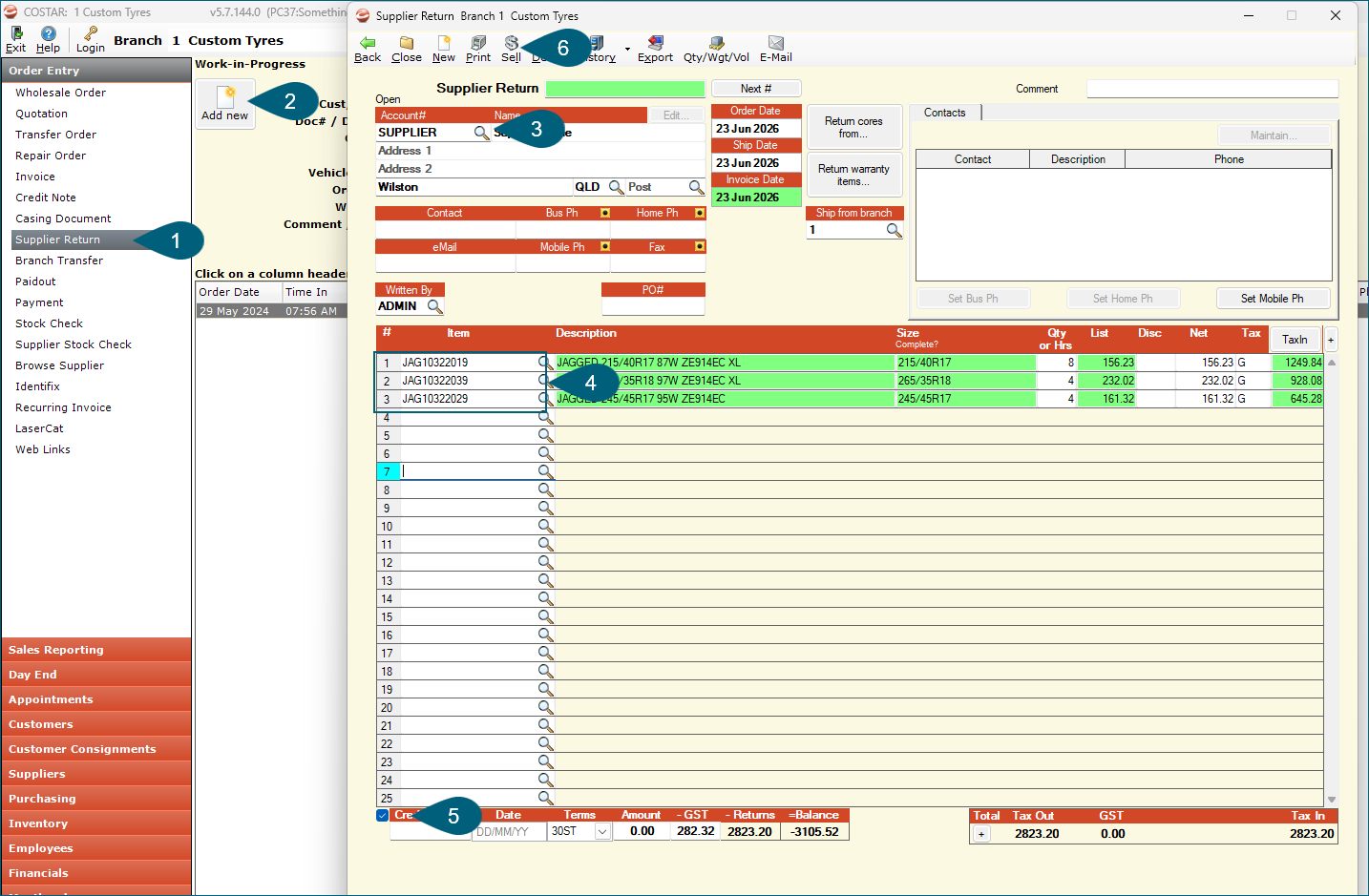
Task: Click the line-items scrollbar up arrow
Action: click(1332, 363)
